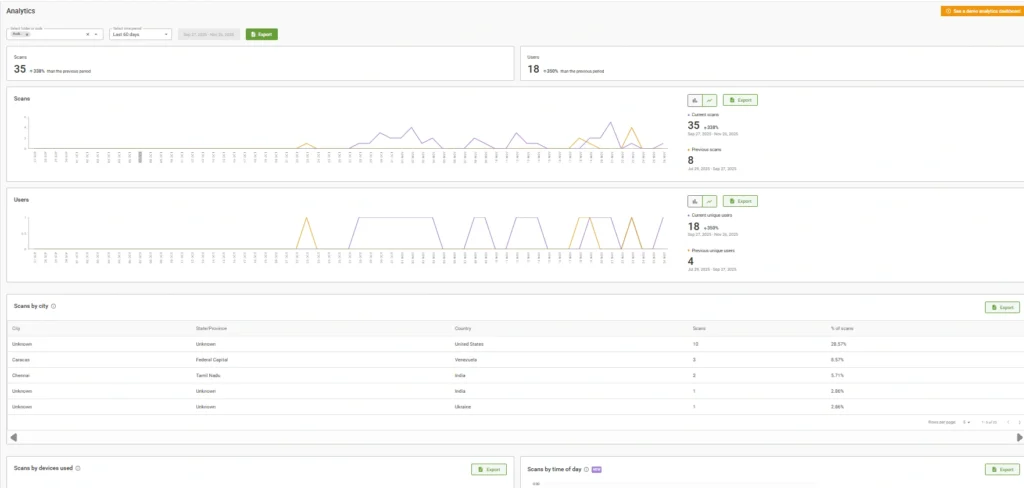Go to the next page of the city table

(1019, 422)
